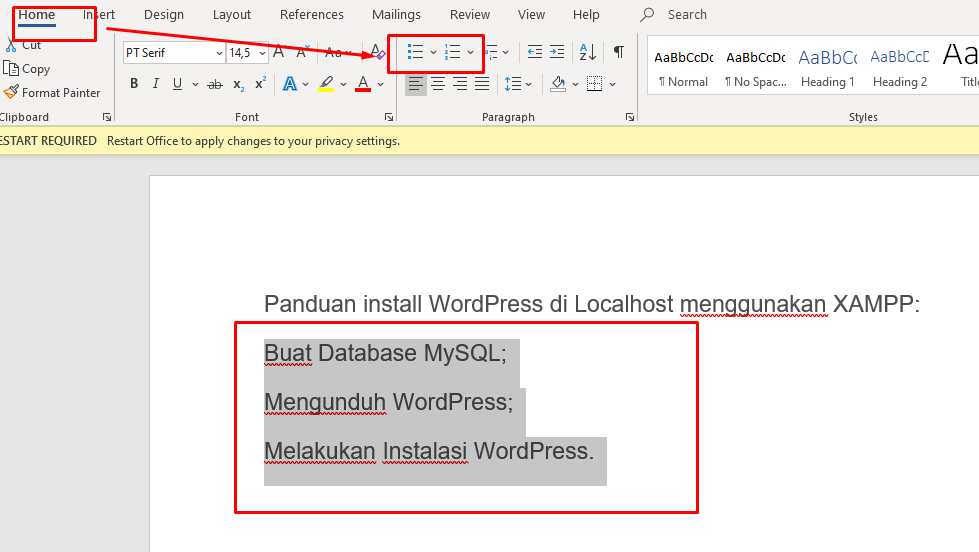The image size is (979, 552).
Task: Apply the Normal style
Action: click(x=684, y=68)
